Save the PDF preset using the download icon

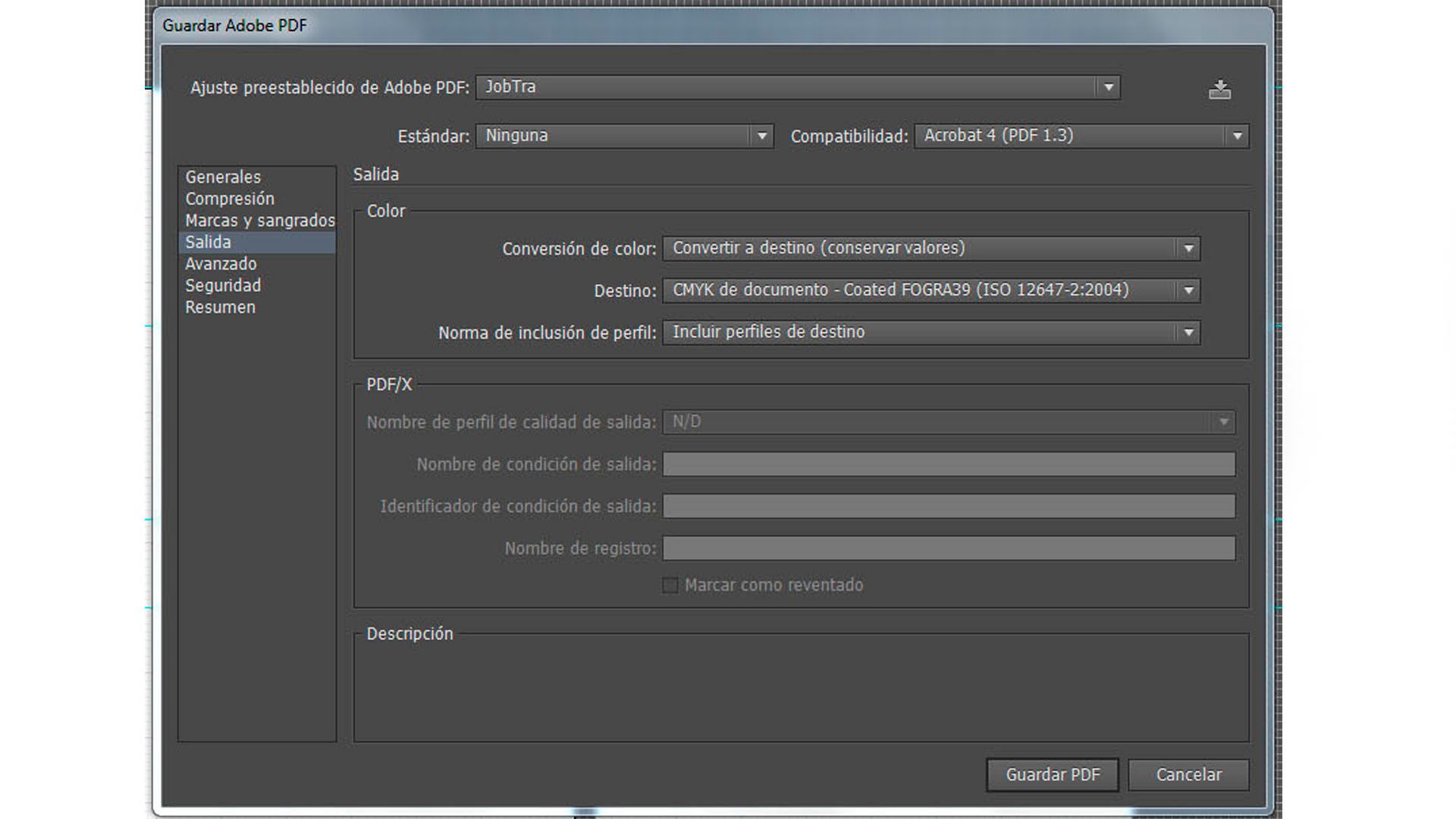1219,89
